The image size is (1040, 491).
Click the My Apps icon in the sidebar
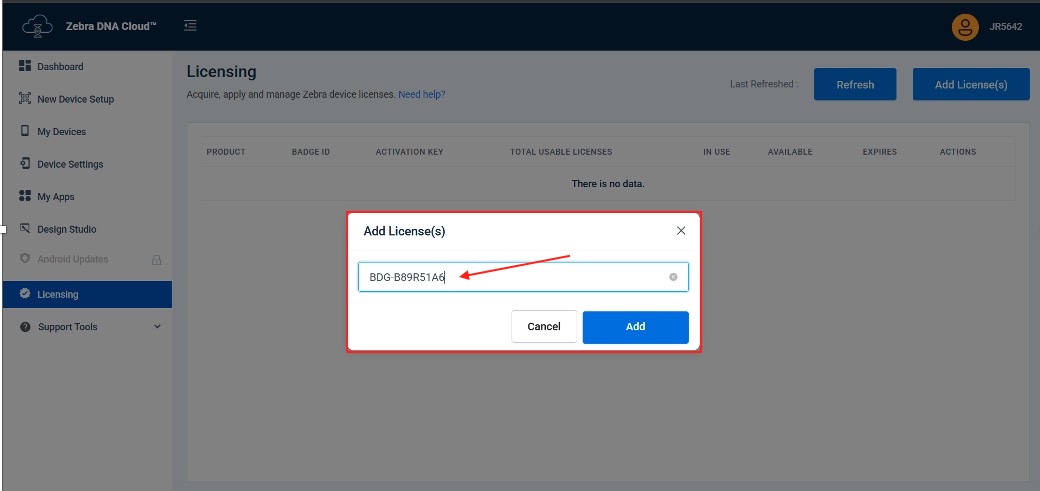[x=25, y=197]
